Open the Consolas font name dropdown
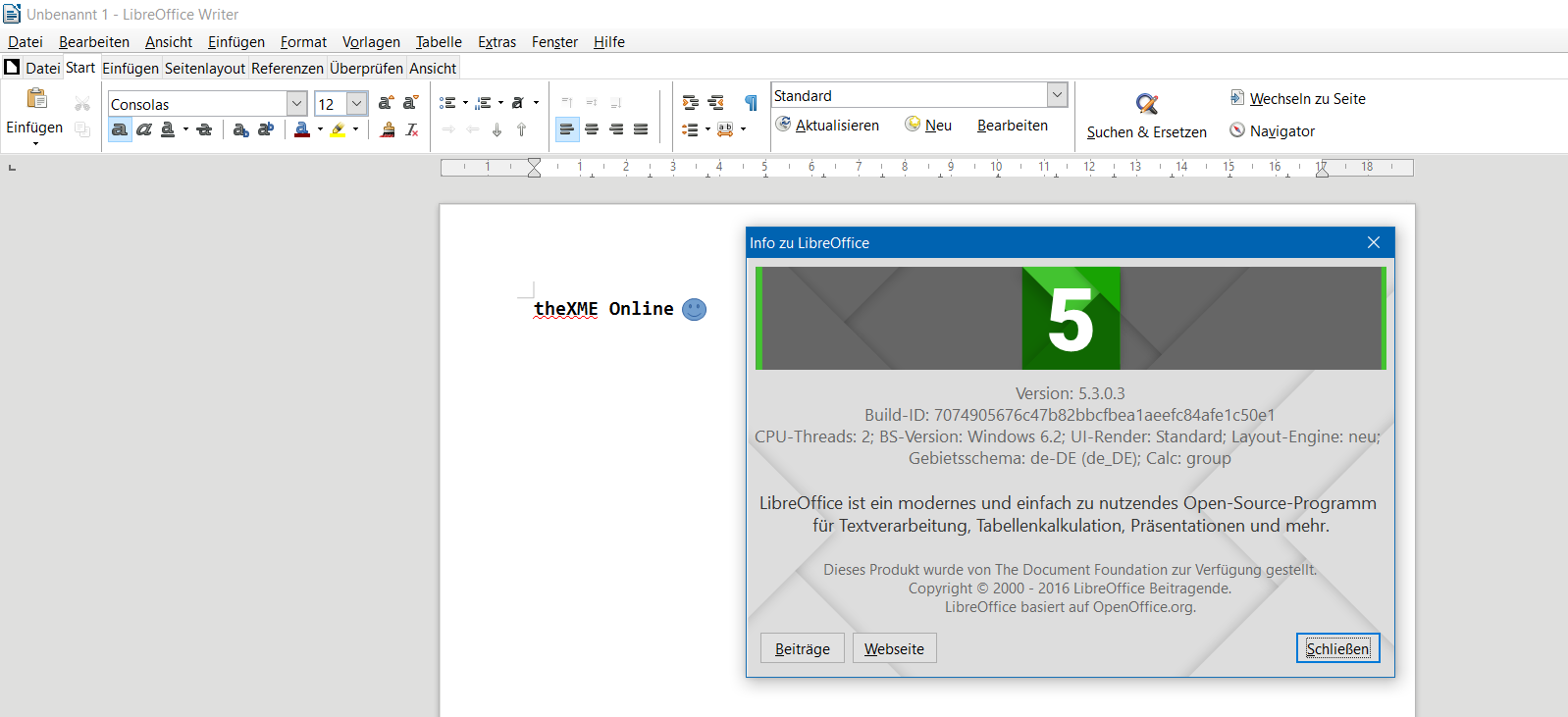Viewport: 1568px width, 717px height. coord(296,104)
